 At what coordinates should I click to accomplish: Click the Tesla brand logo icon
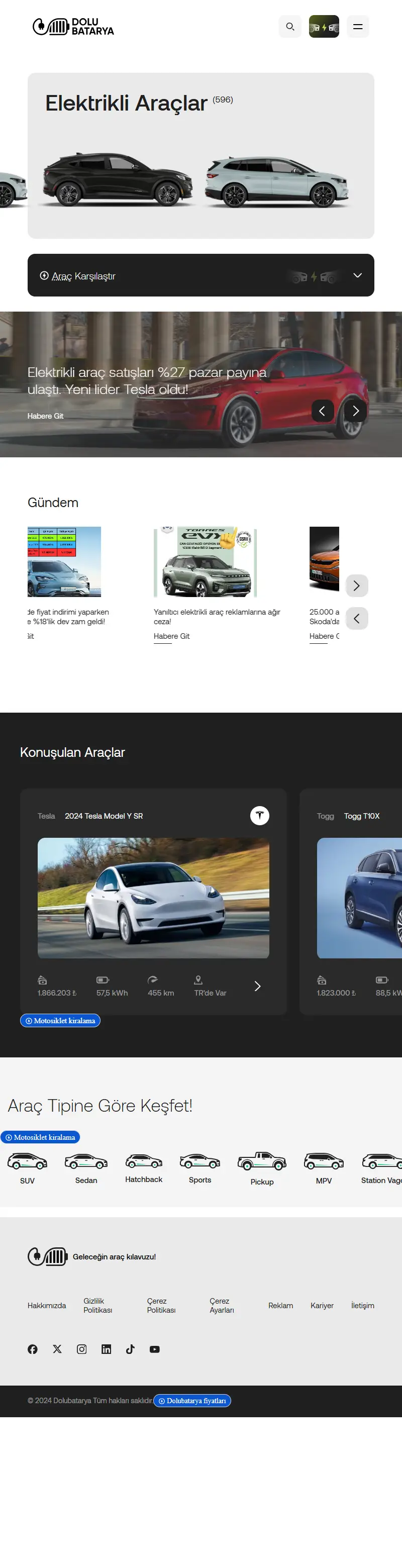(x=260, y=816)
